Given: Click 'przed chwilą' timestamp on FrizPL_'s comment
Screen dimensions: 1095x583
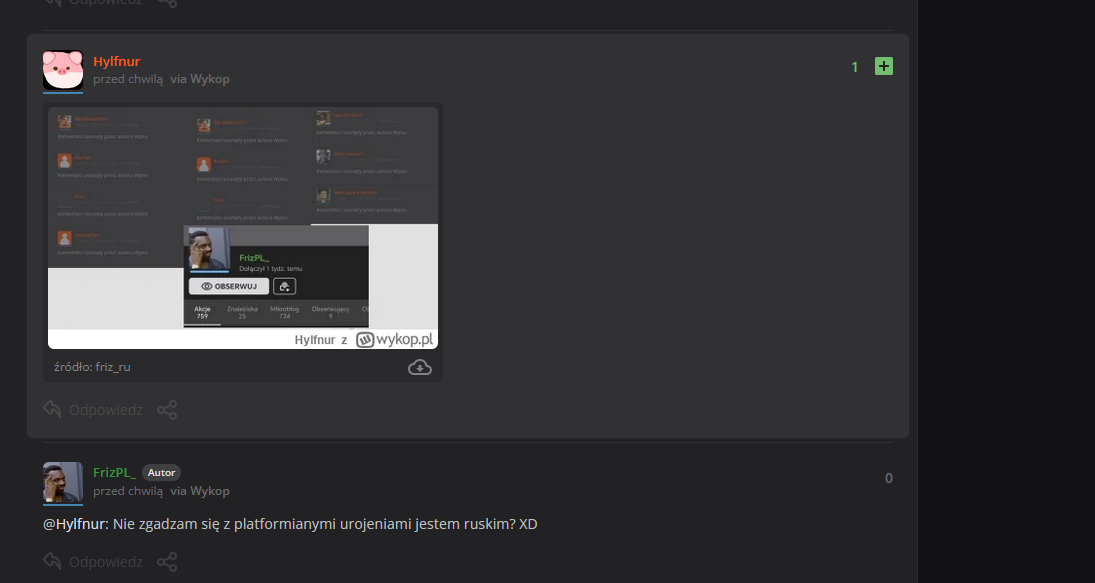Looking at the screenshot, I should coord(128,491).
